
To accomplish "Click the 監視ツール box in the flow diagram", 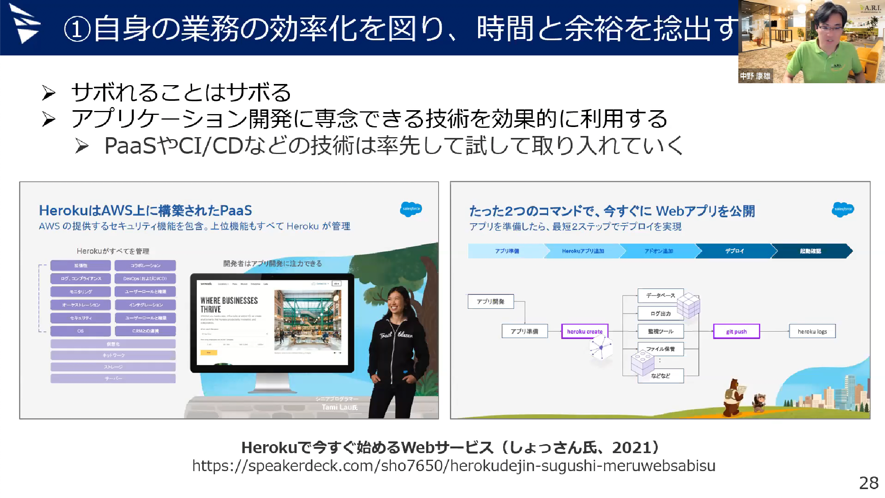I will tap(659, 331).
